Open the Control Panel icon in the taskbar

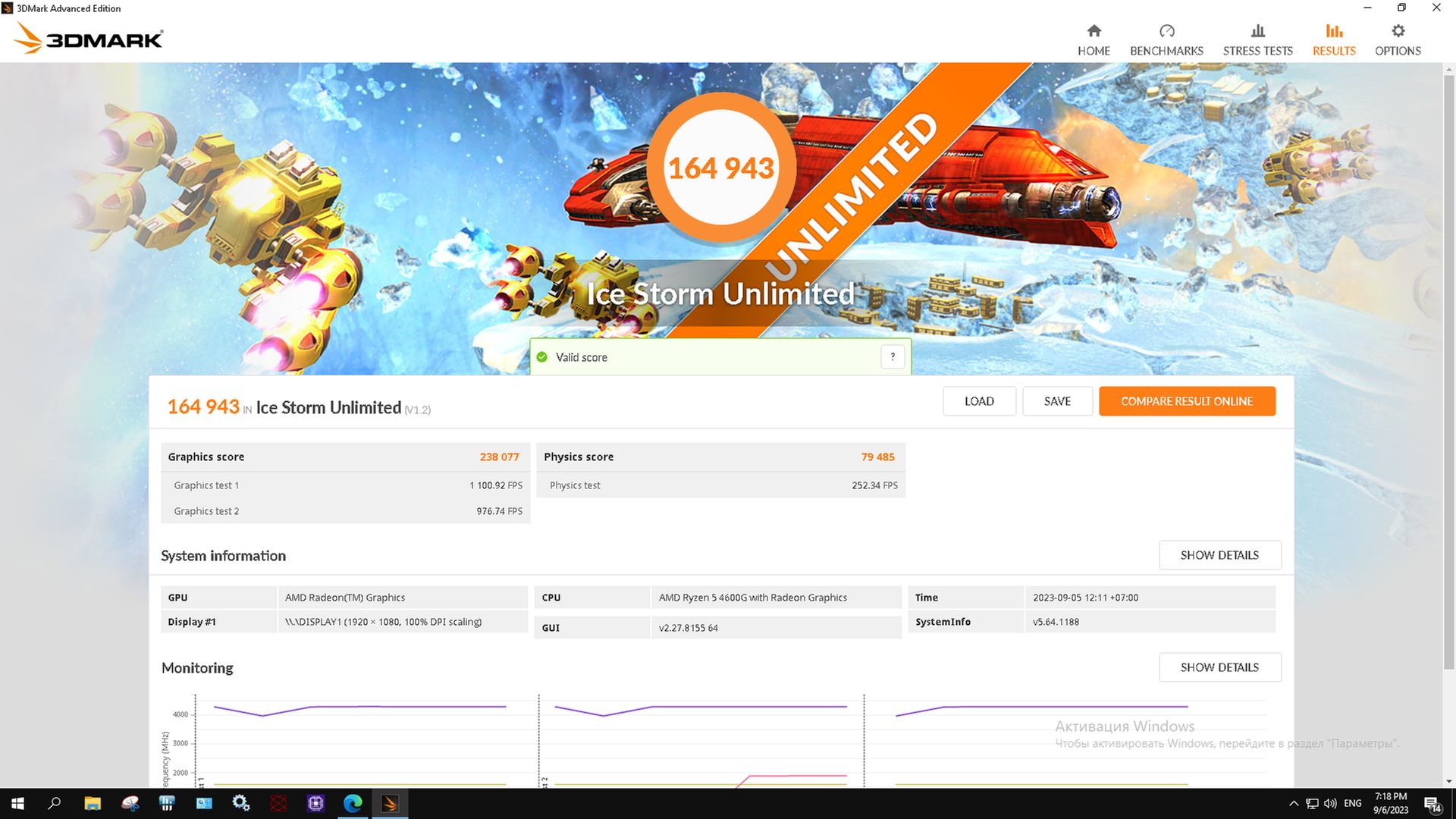tap(204, 803)
